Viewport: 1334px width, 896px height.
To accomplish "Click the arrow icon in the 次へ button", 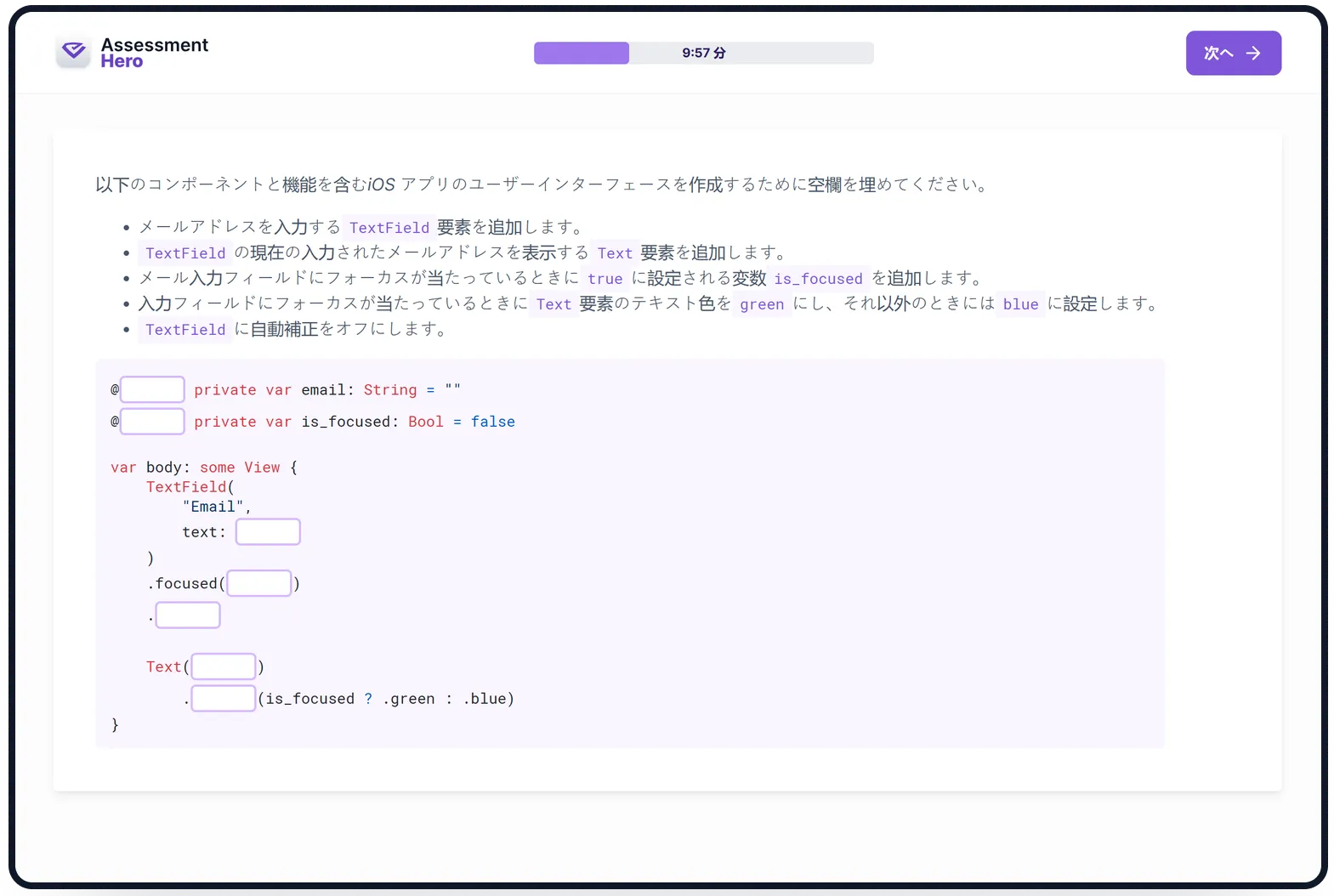I will 1253,54.
